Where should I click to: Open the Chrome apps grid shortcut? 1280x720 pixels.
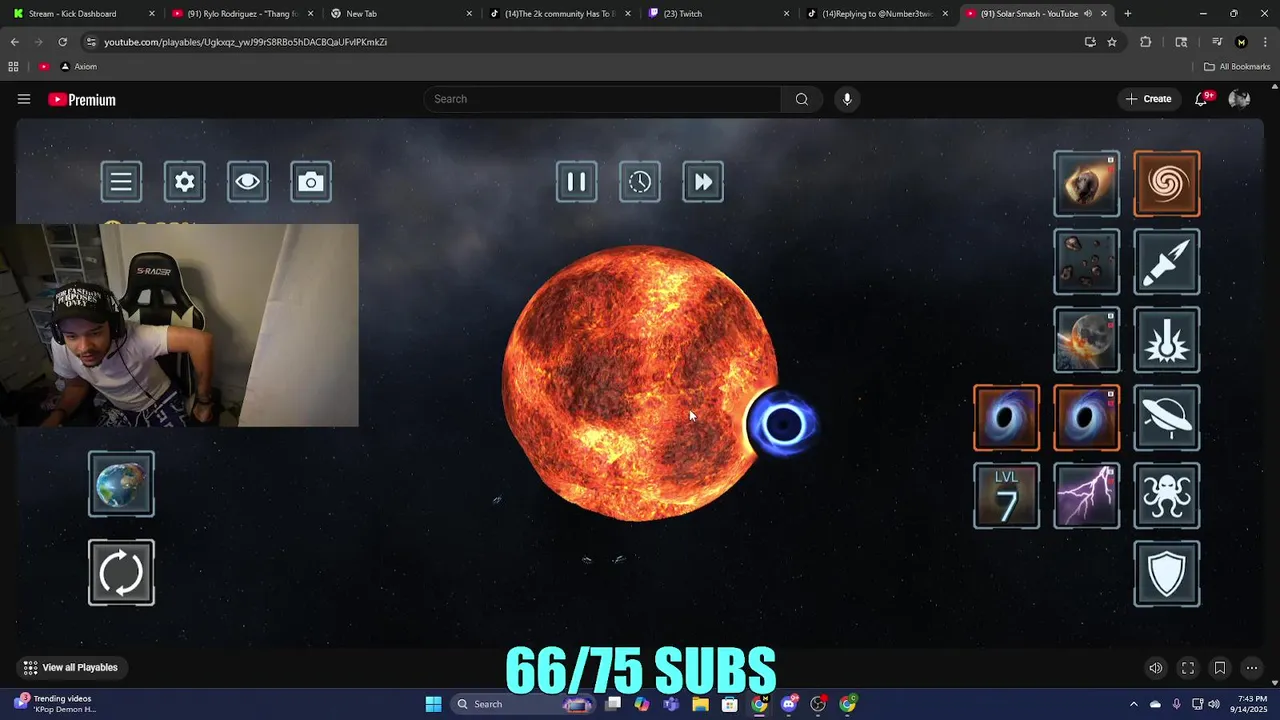point(13,67)
